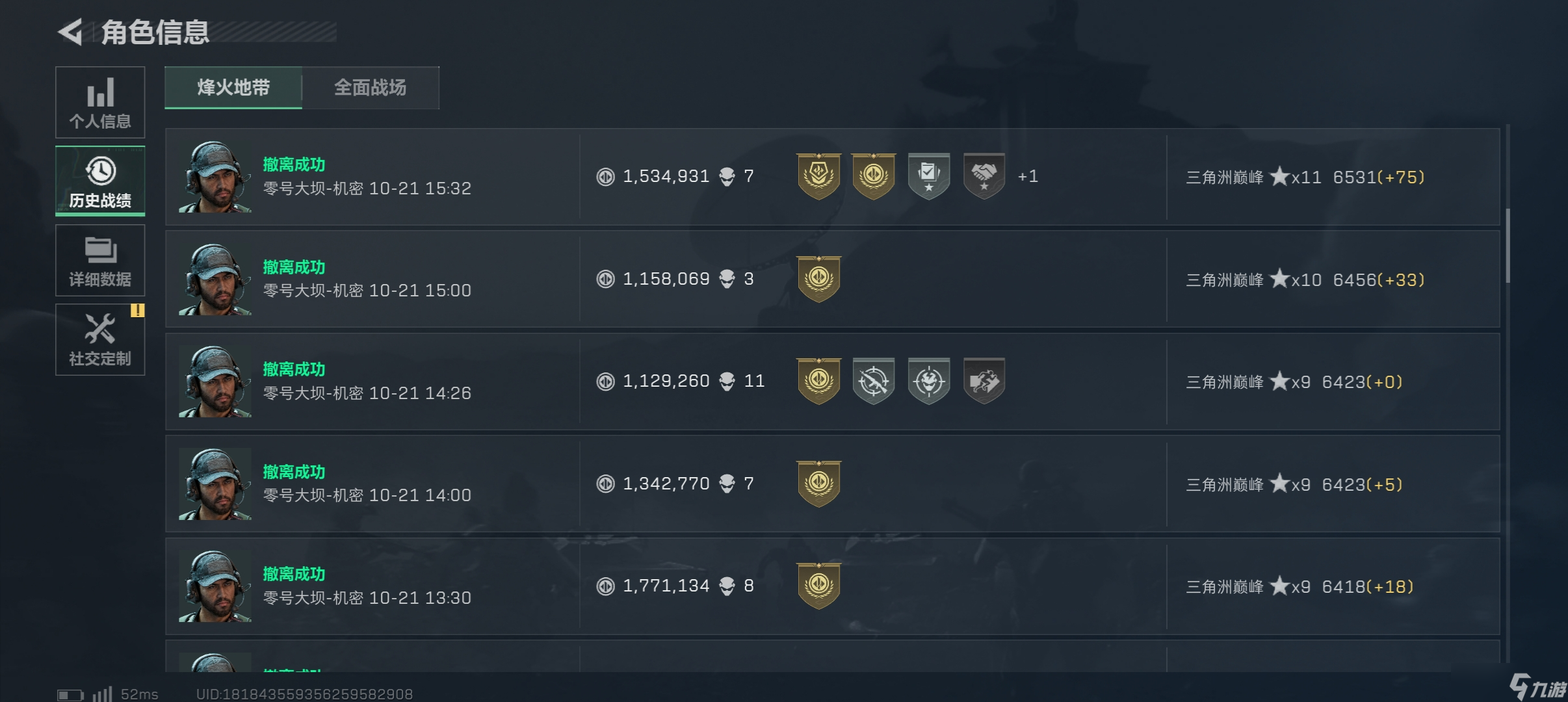Click the operator portrait in the 13:30 match

[215, 586]
